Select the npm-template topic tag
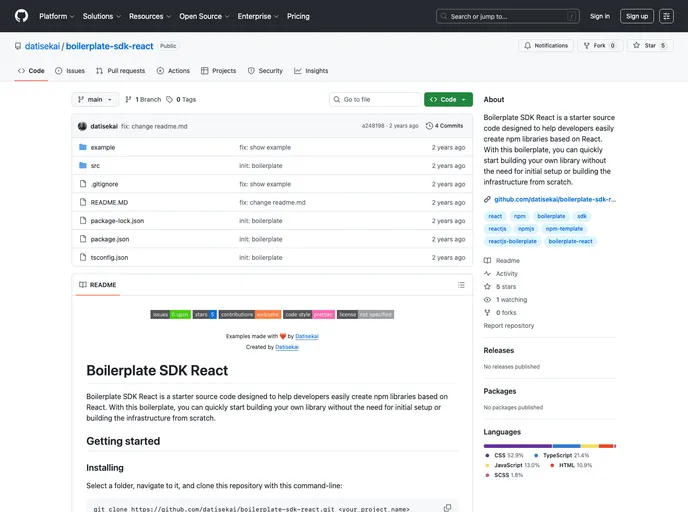Image resolution: width=688 pixels, height=512 pixels. click(x=564, y=229)
